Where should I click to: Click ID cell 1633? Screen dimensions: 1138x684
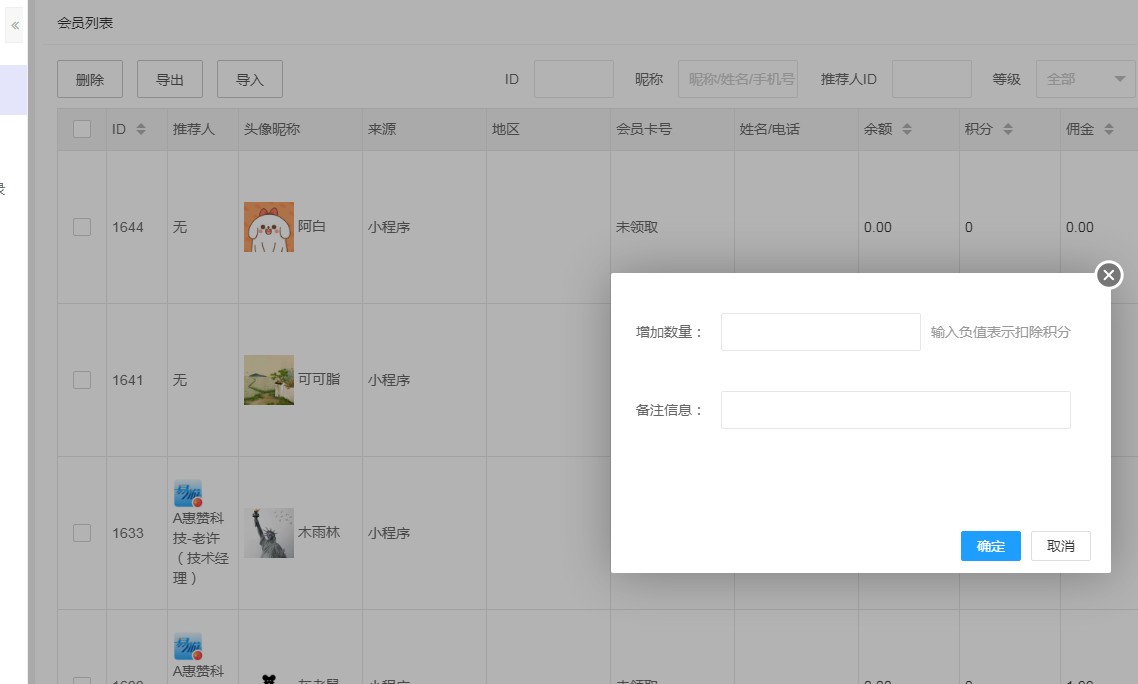(x=128, y=533)
